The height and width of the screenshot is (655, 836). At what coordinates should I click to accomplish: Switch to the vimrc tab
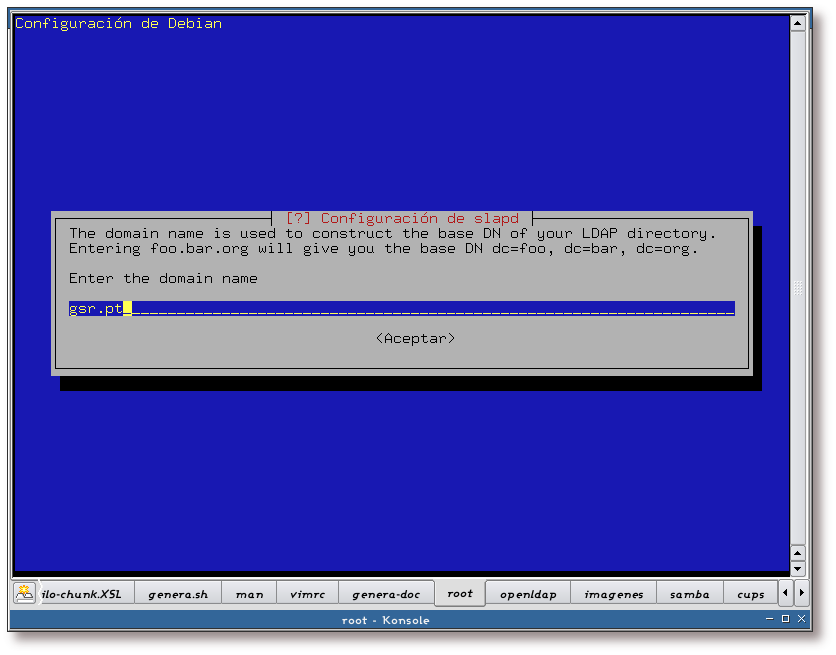(306, 594)
